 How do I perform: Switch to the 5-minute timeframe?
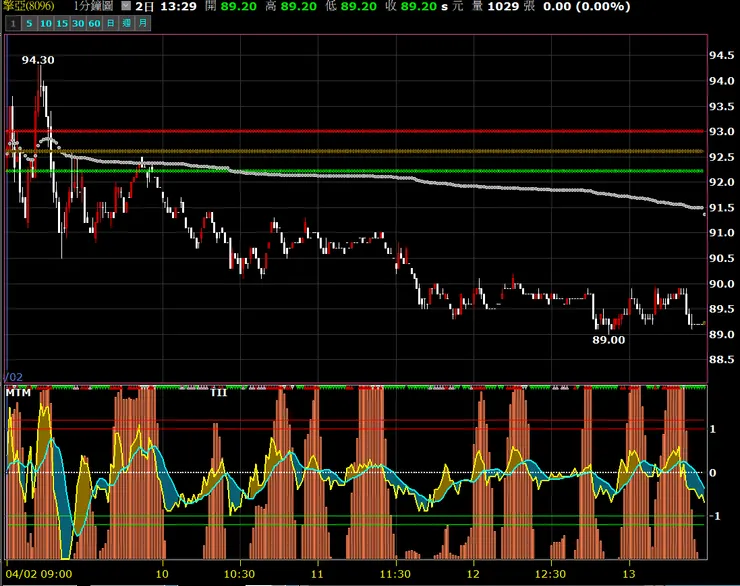[x=29, y=23]
